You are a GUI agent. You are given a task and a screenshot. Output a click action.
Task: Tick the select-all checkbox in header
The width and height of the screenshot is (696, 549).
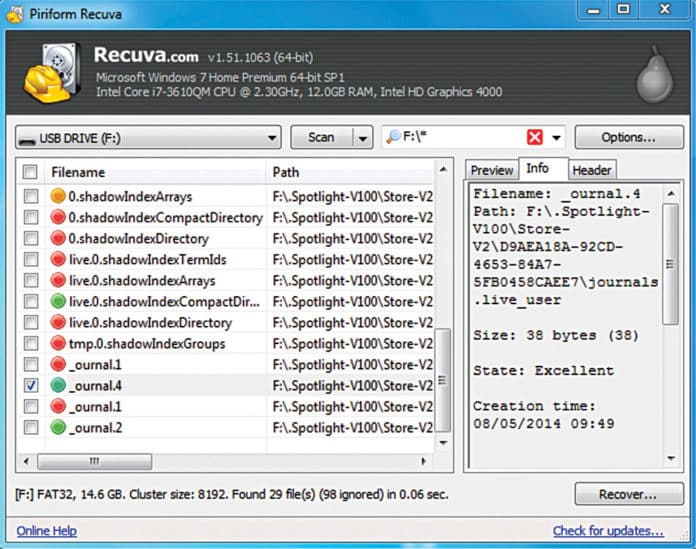[x=31, y=172]
